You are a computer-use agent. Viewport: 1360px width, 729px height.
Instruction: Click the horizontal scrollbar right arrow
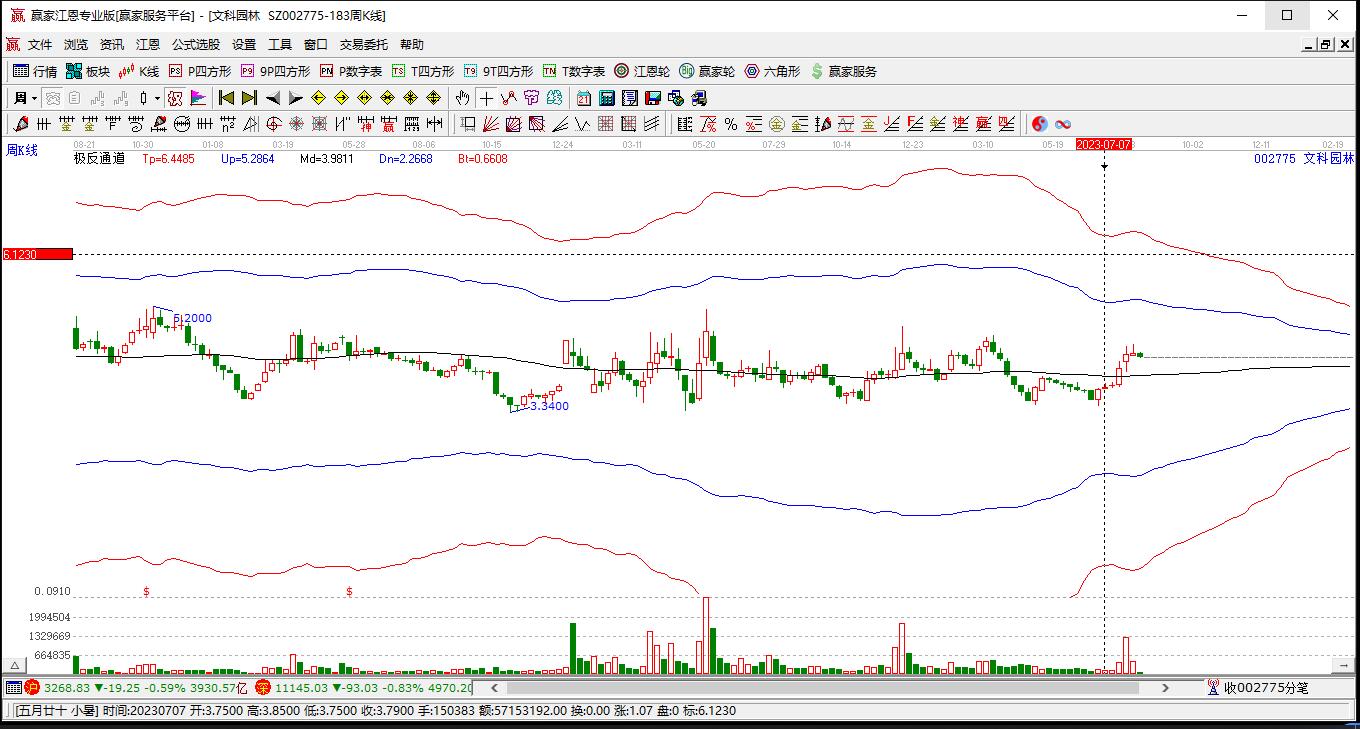click(x=1165, y=688)
